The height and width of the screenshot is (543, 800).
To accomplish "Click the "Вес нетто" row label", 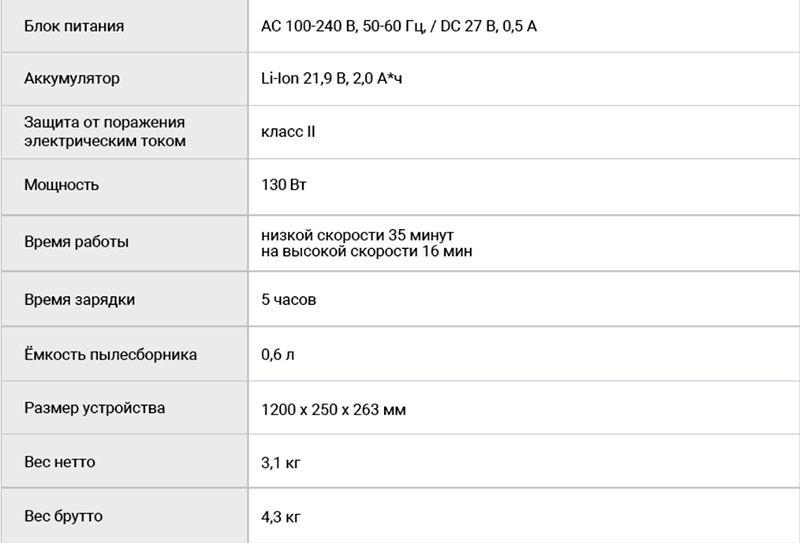I will (x=59, y=463).
